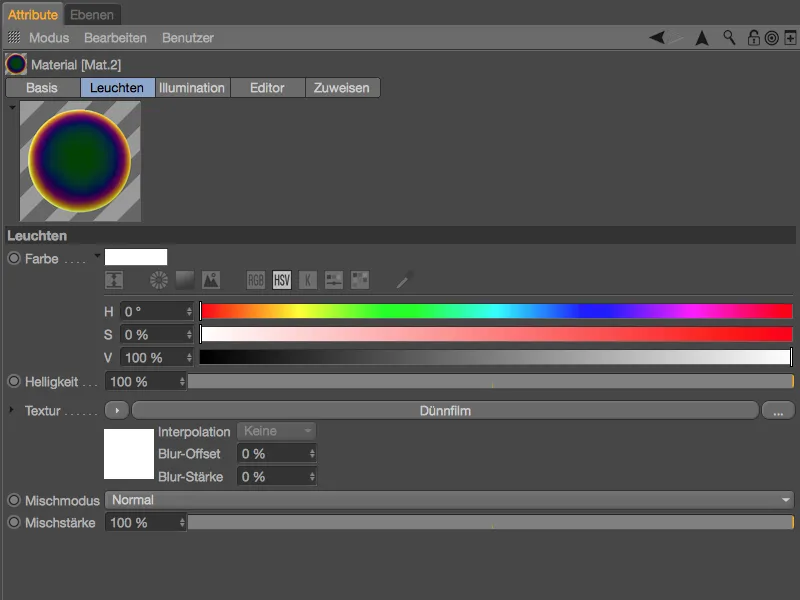Screen dimensions: 800x600
Task: Click the Blur-Stärke stepper arrows
Action: [x=312, y=477]
